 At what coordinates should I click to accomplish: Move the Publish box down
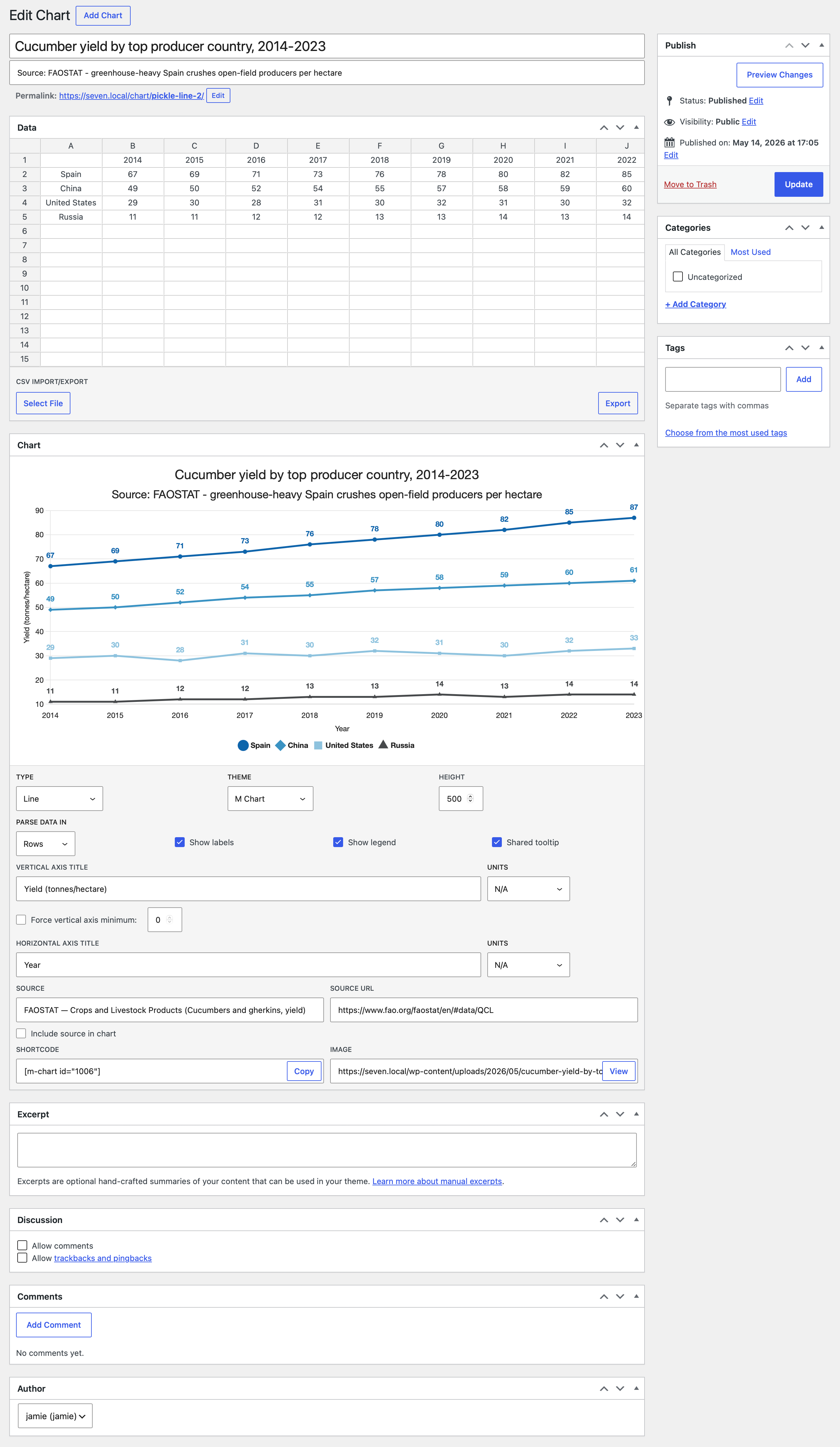click(805, 45)
